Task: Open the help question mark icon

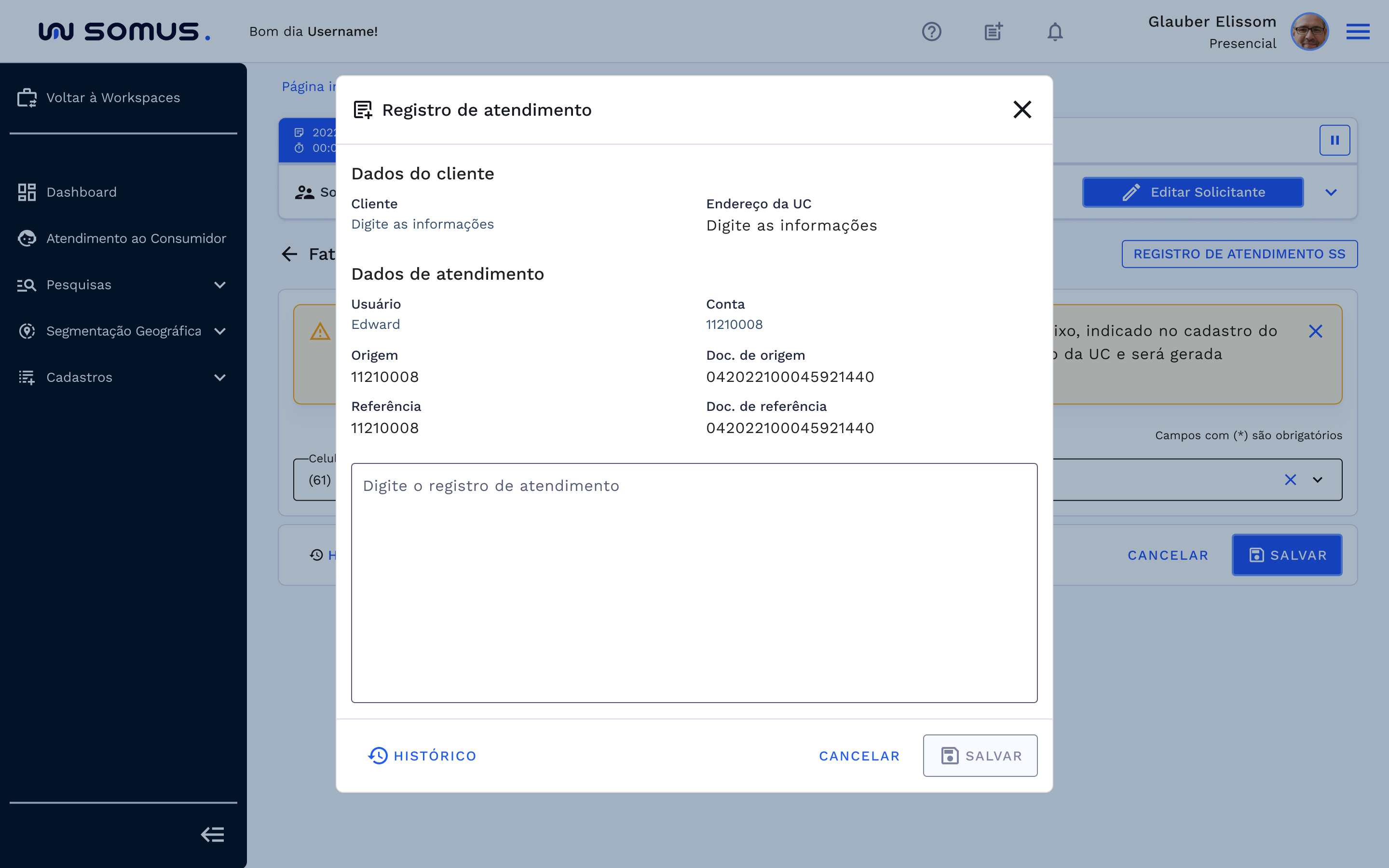Action: [x=931, y=31]
